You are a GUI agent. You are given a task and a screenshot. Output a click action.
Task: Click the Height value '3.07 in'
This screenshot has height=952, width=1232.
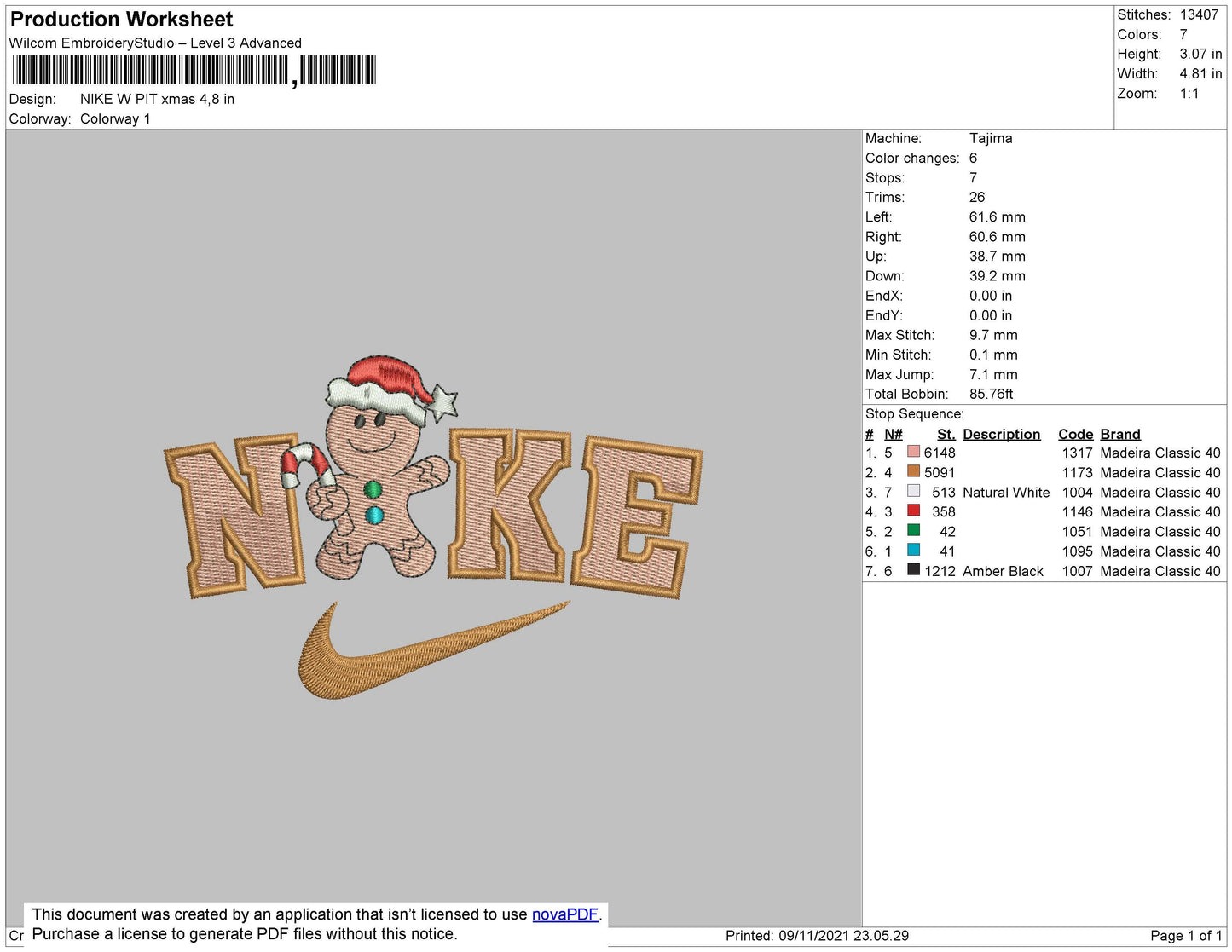(1200, 54)
